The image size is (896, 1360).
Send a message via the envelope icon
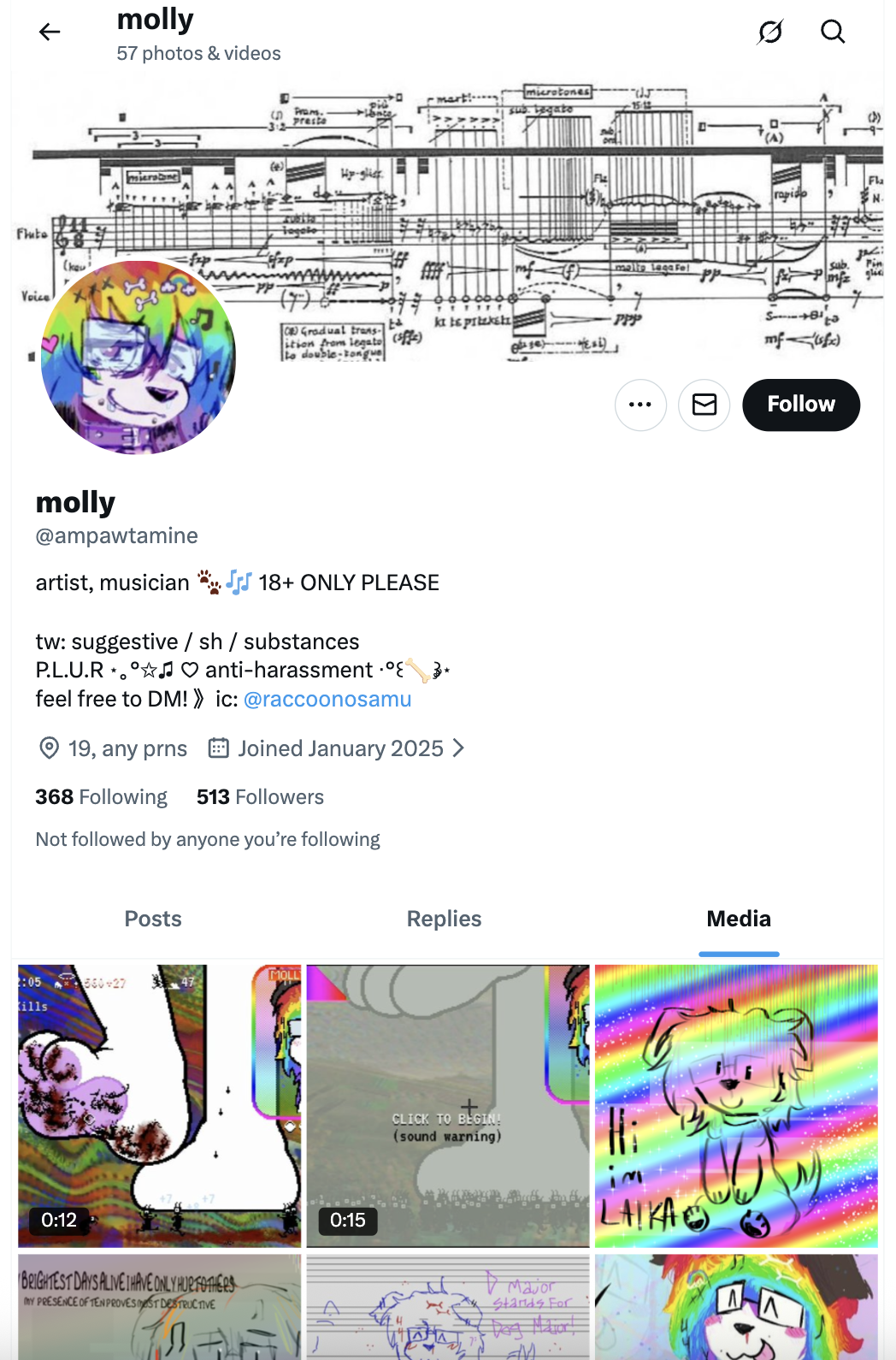[704, 405]
